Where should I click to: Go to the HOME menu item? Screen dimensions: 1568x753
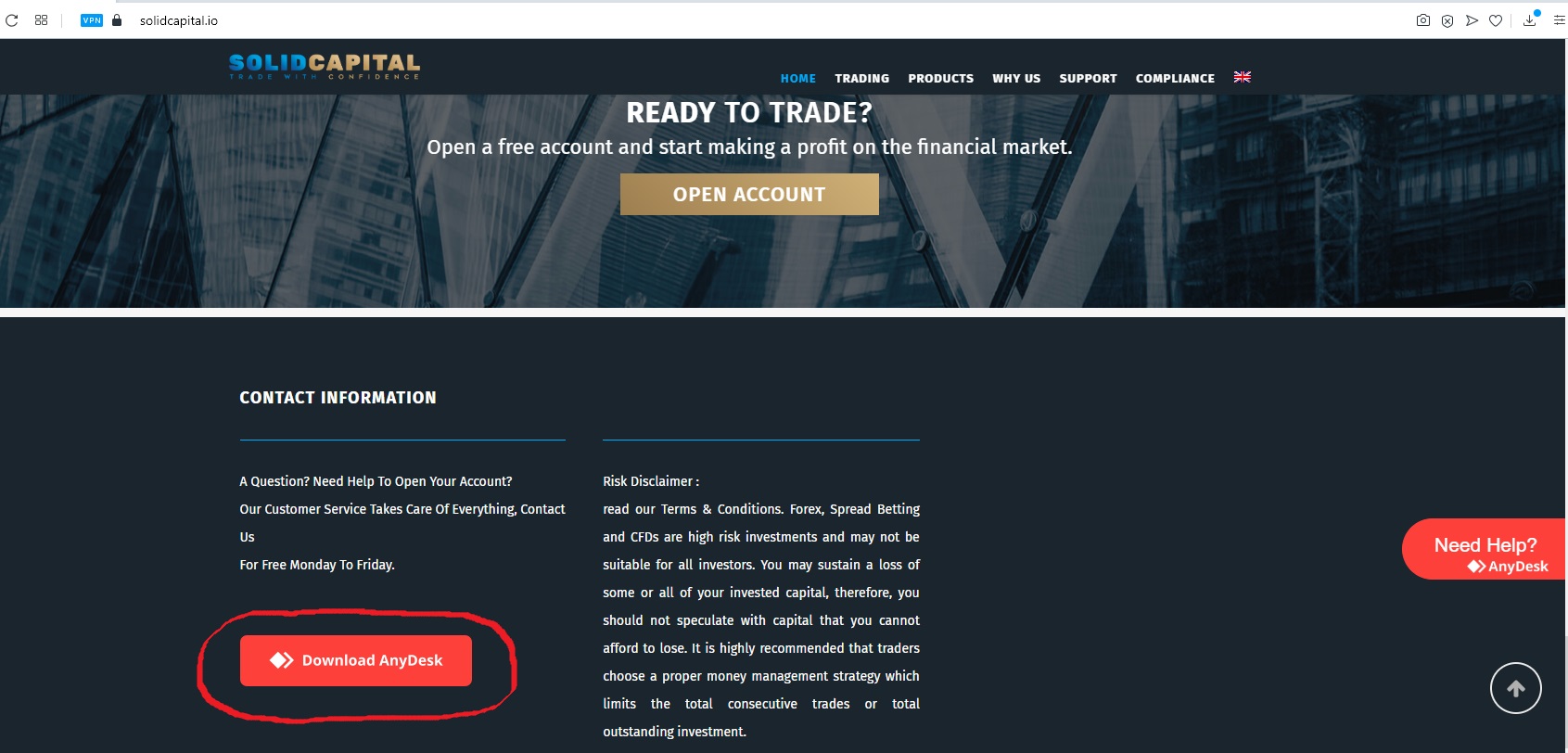798,79
